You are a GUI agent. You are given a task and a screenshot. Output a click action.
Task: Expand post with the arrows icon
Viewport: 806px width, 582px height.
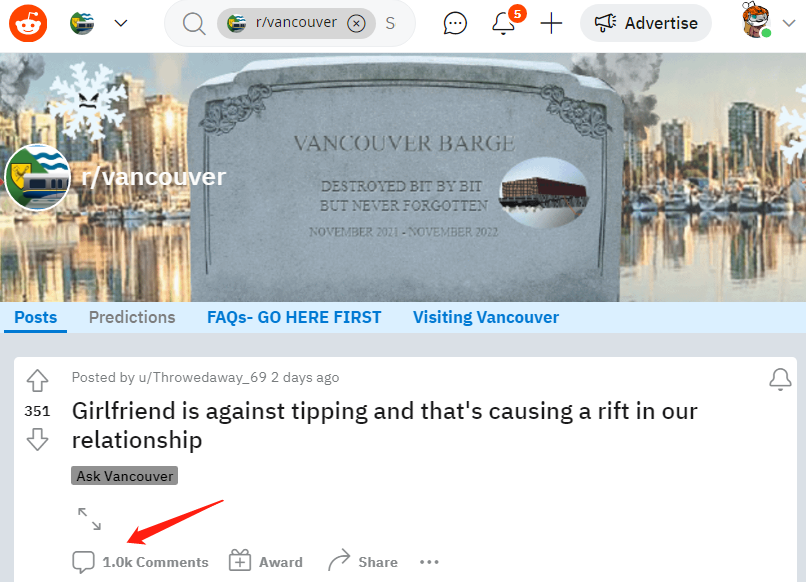(89, 519)
